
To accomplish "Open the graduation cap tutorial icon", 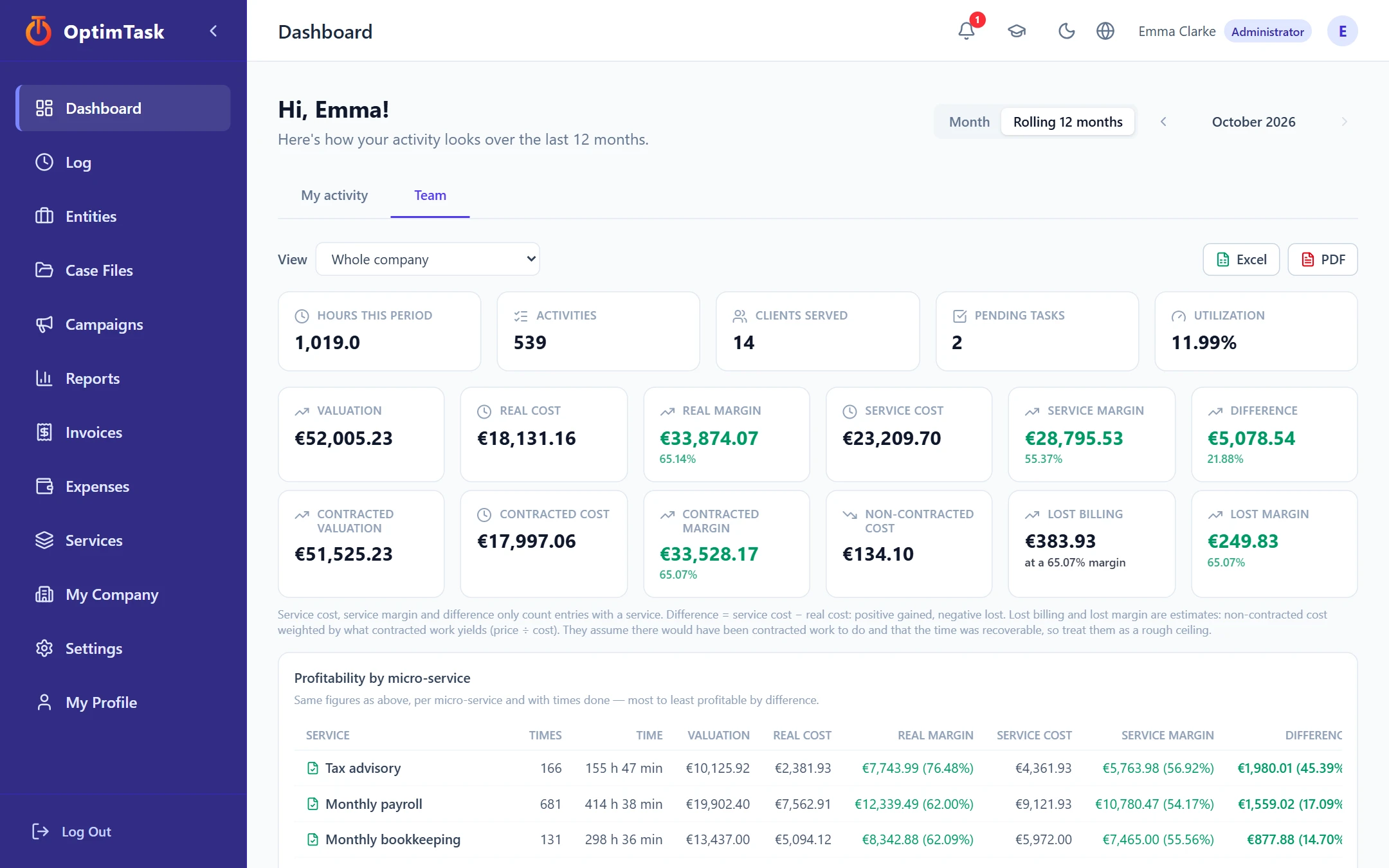I will pyautogui.click(x=1016, y=31).
